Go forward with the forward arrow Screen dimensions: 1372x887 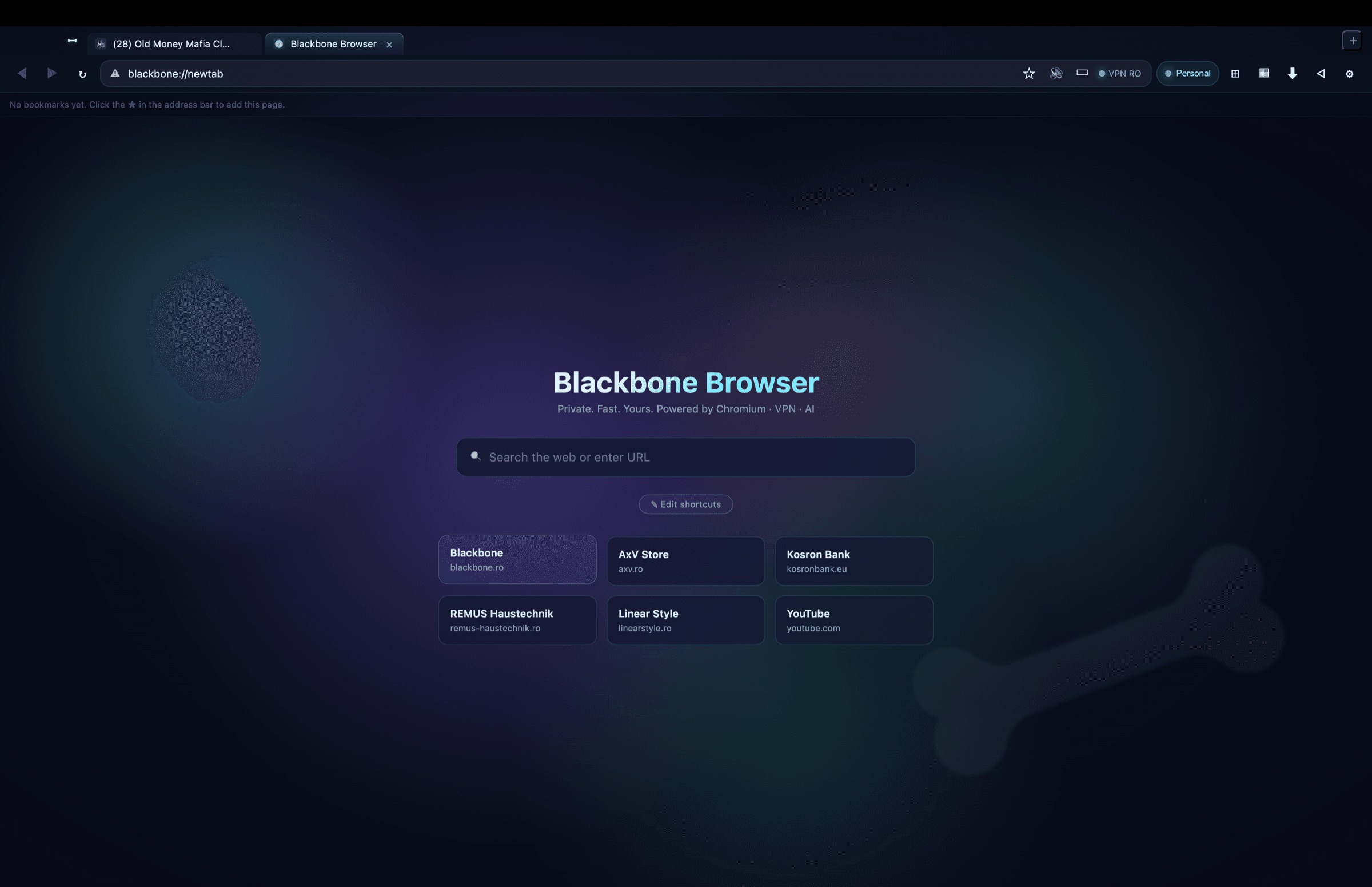coord(52,73)
